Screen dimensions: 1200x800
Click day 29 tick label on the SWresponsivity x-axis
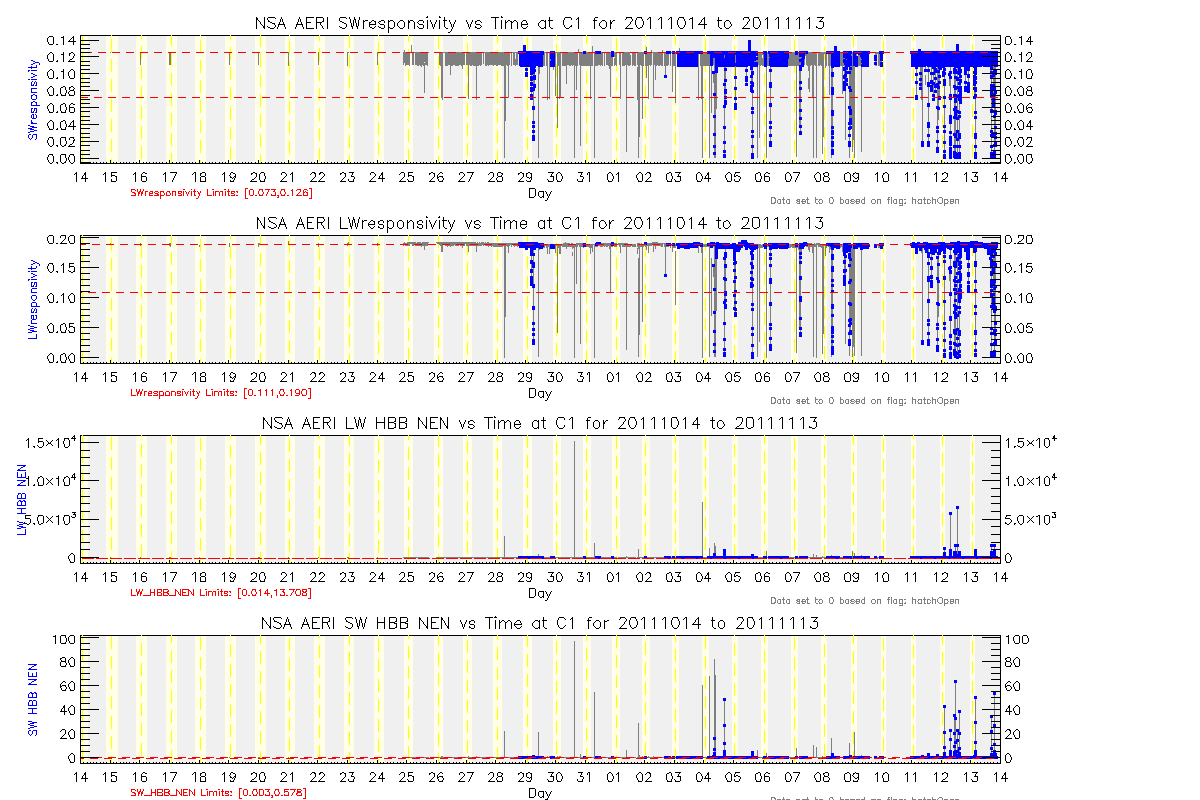pyautogui.click(x=526, y=177)
